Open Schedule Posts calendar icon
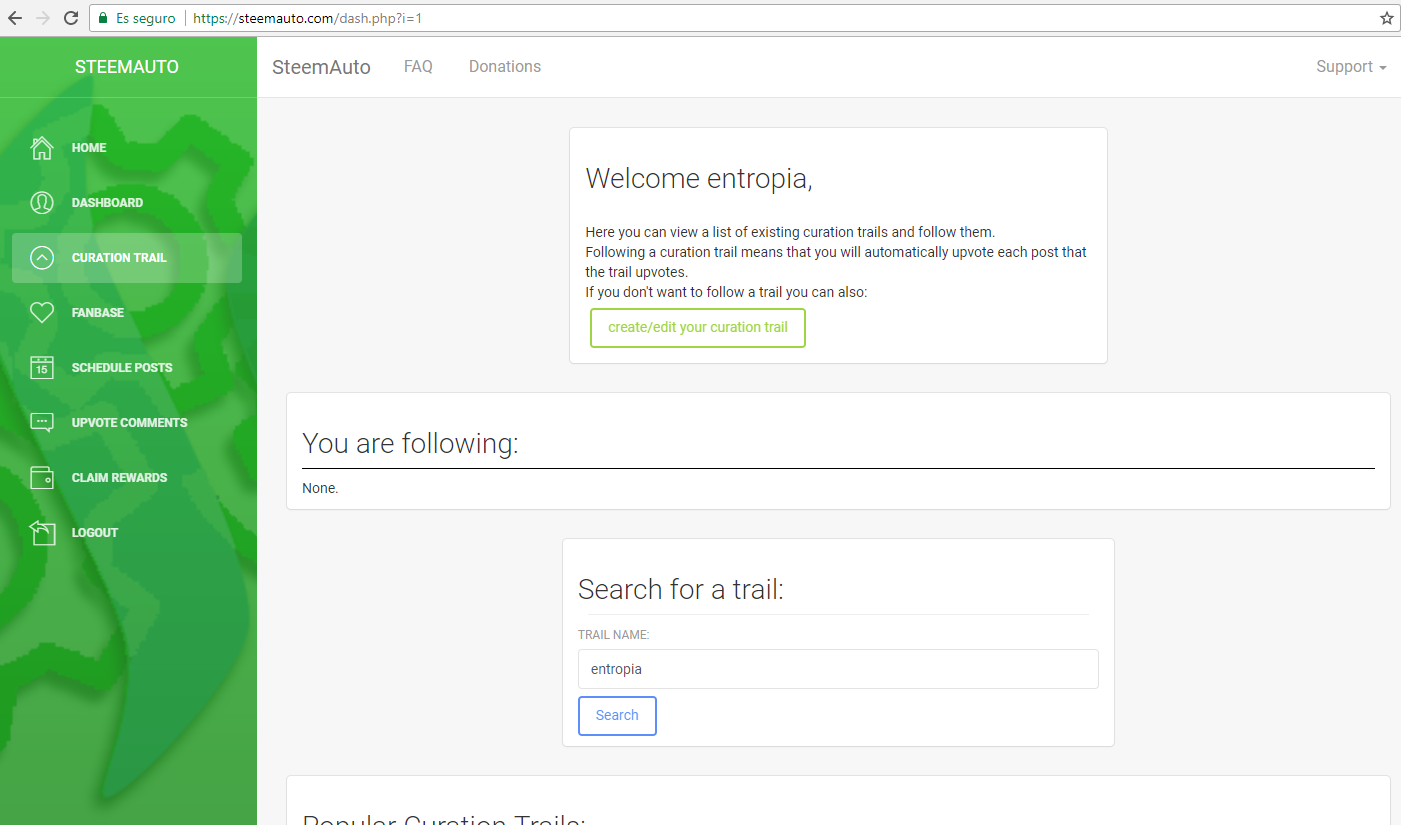 [42, 368]
